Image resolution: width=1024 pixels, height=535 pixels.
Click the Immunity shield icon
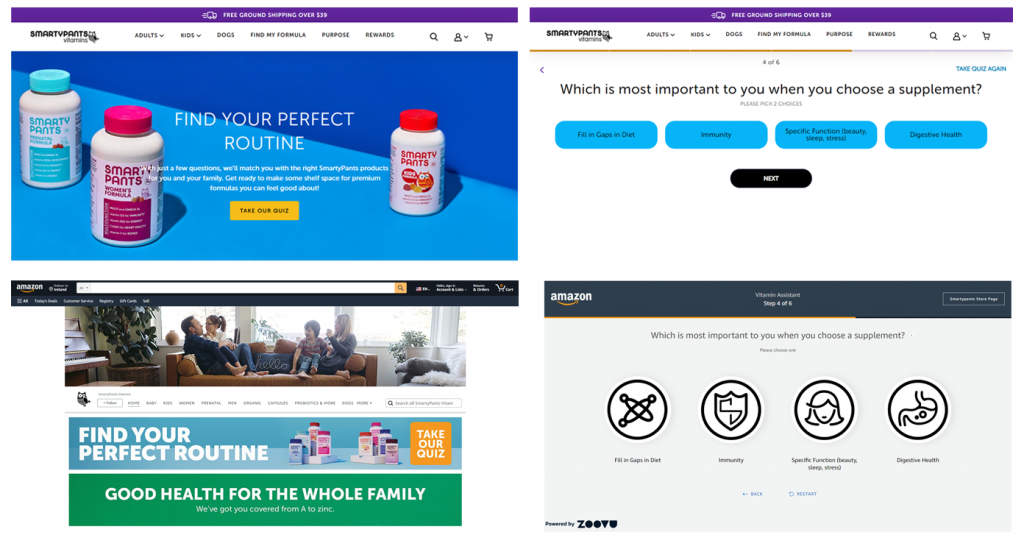click(731, 410)
